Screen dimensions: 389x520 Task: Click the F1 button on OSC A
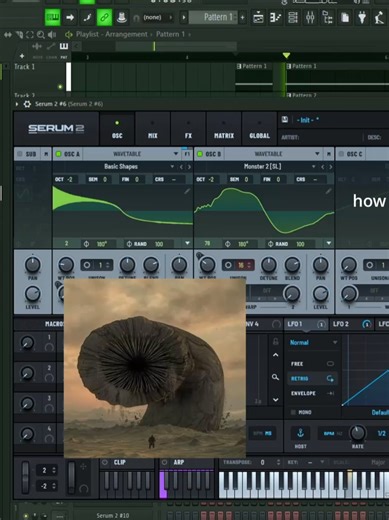coord(187,154)
